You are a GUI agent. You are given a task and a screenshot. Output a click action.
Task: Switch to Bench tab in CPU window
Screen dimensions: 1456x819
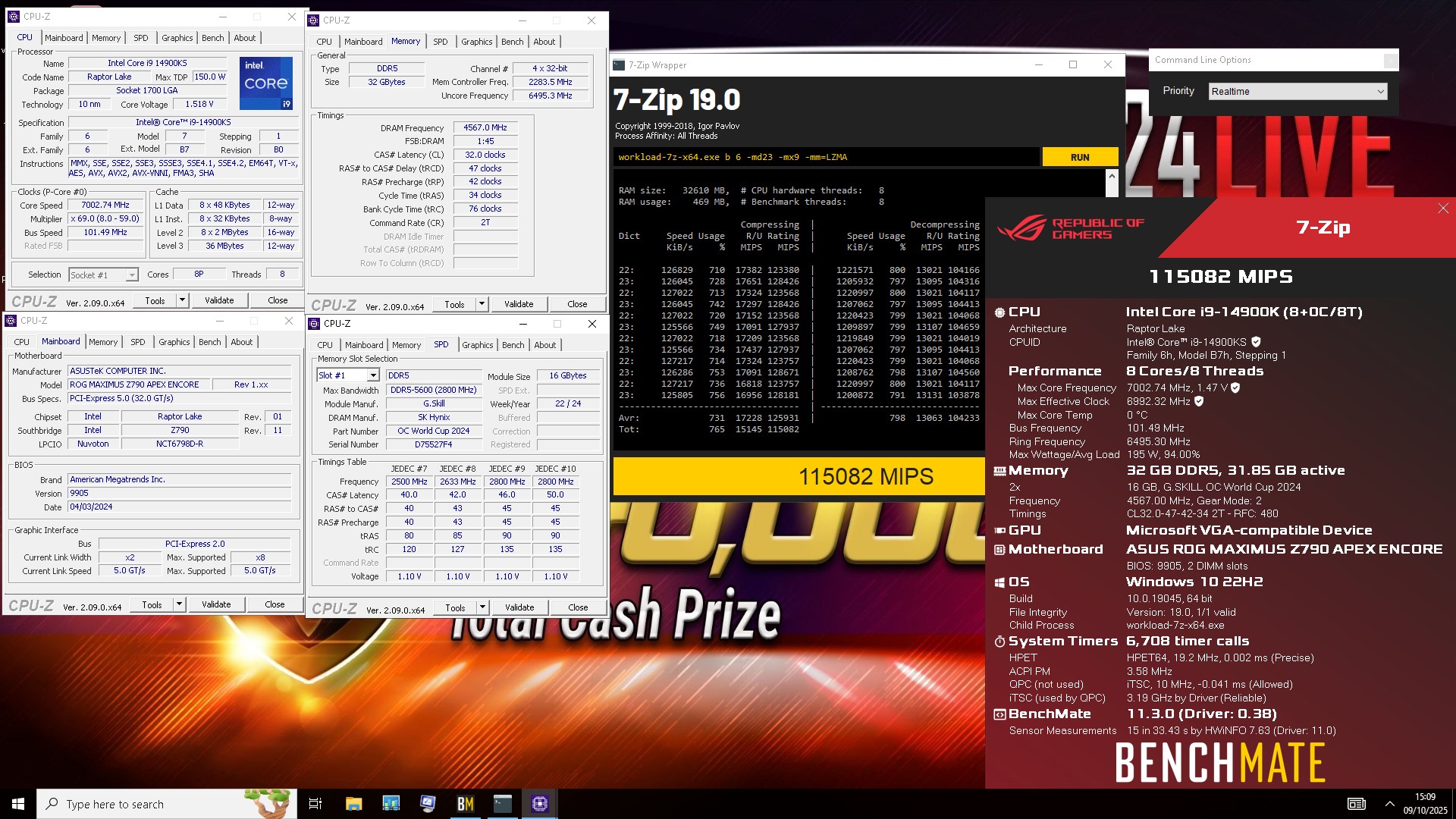click(212, 38)
